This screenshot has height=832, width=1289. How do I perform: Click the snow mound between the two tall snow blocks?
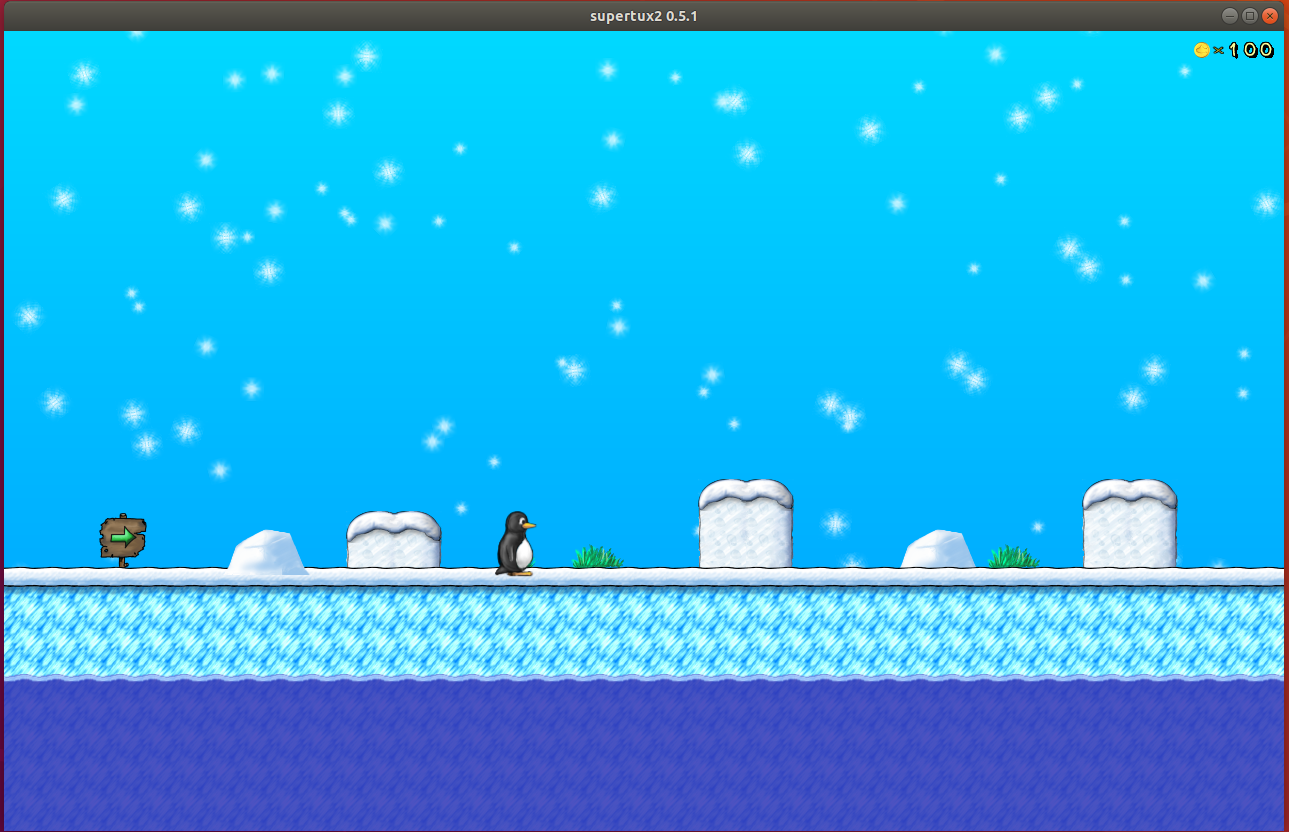[x=938, y=550]
